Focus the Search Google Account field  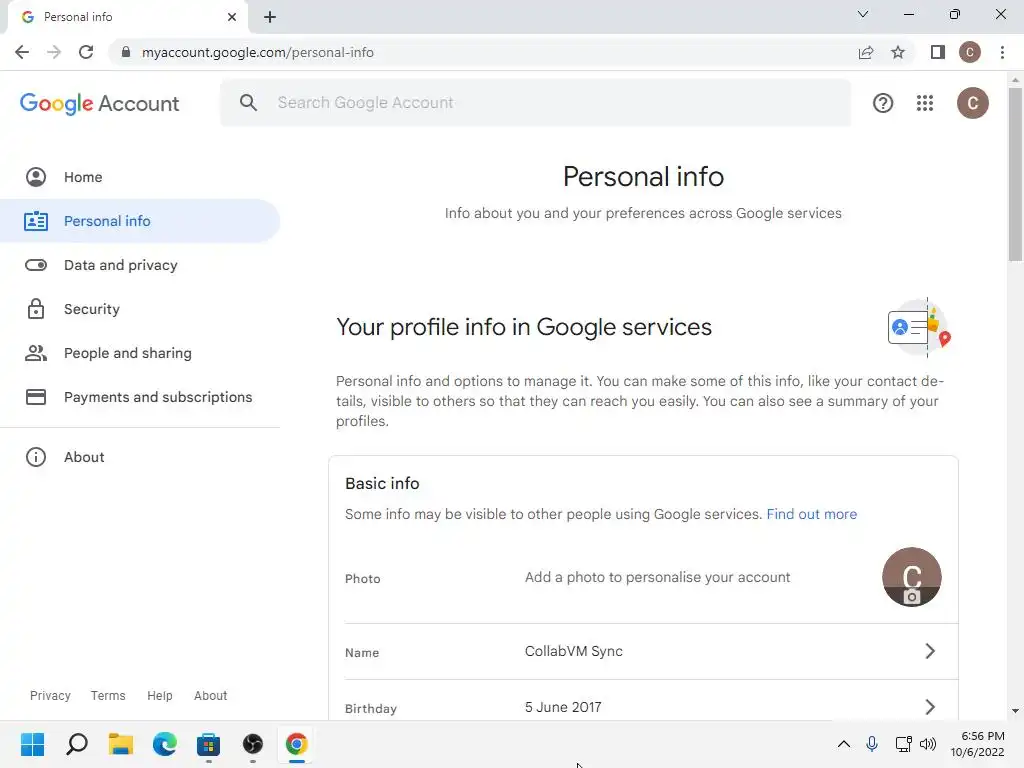[536, 103]
